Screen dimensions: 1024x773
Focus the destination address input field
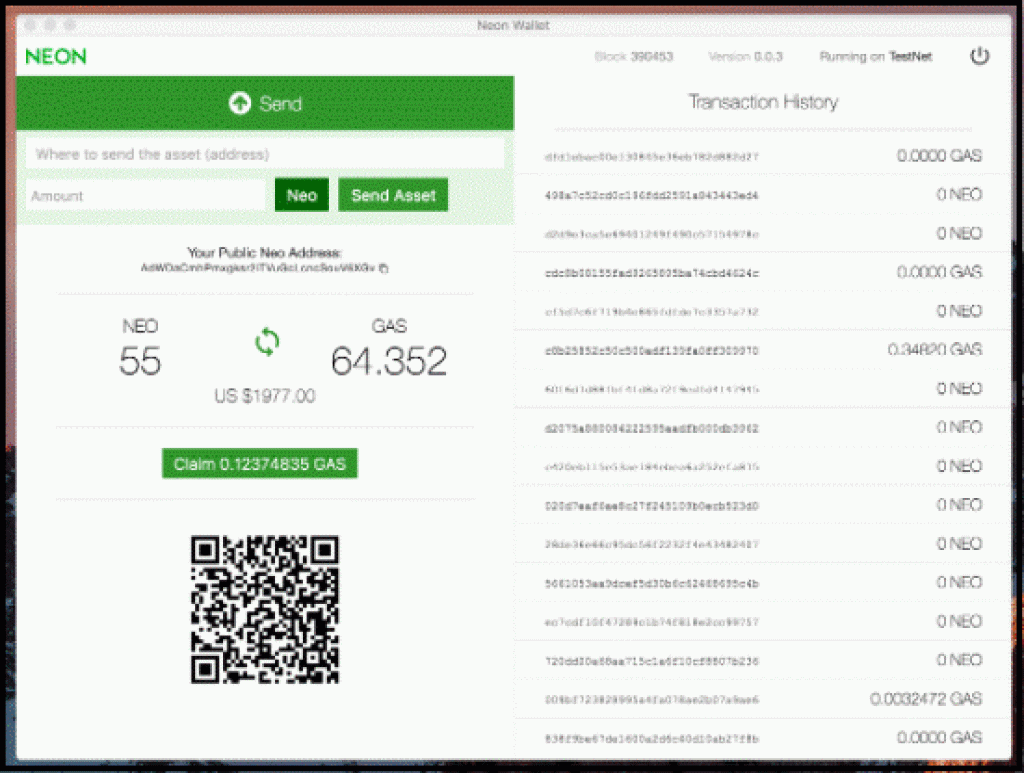[265, 154]
